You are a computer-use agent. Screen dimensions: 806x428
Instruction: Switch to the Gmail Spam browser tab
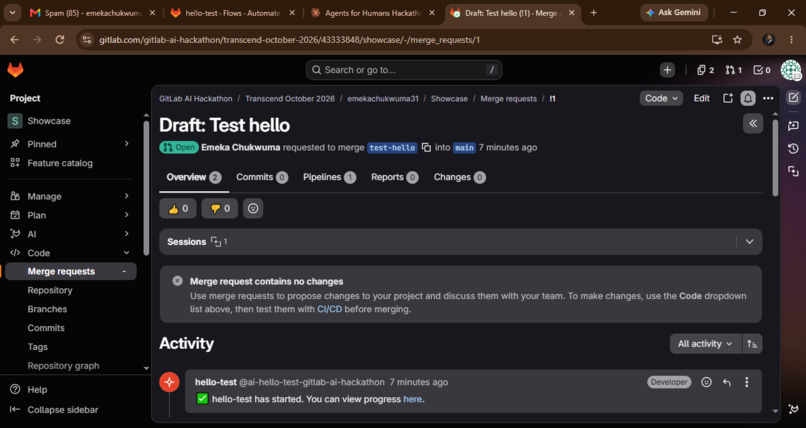[x=93, y=13]
